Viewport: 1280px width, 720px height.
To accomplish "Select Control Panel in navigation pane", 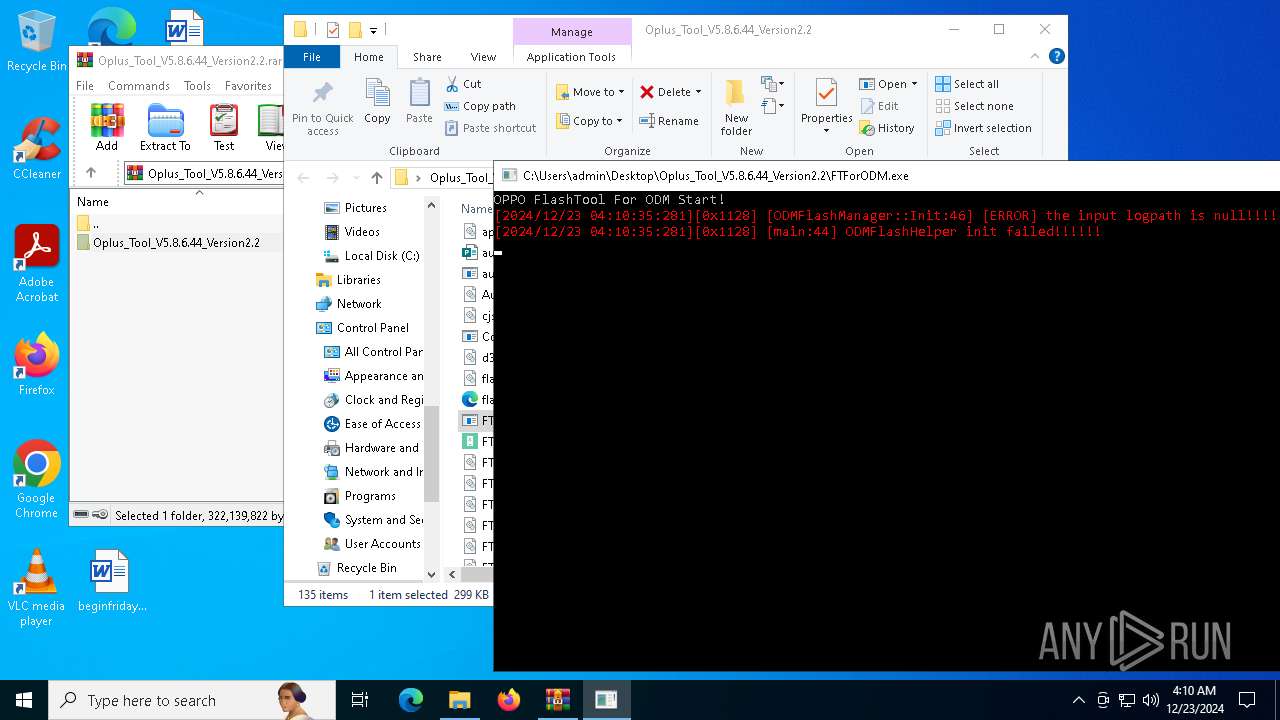I will 372,328.
